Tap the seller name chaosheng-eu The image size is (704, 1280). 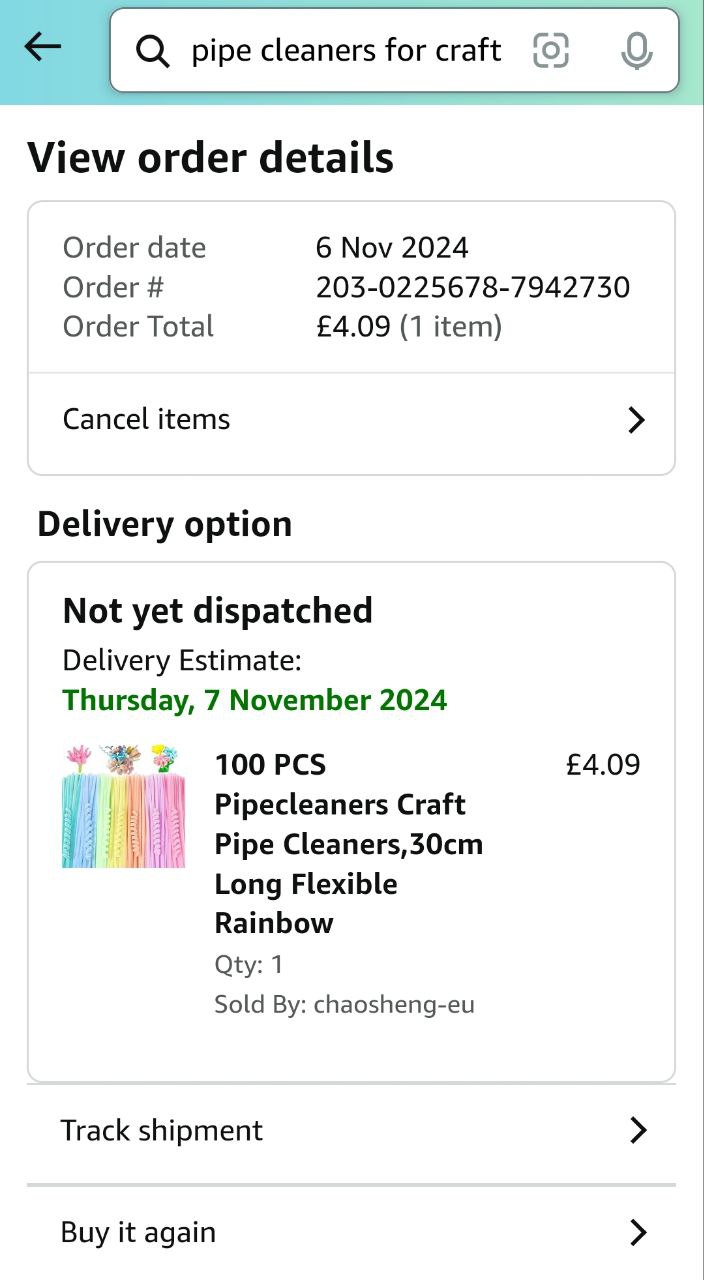(x=394, y=1004)
